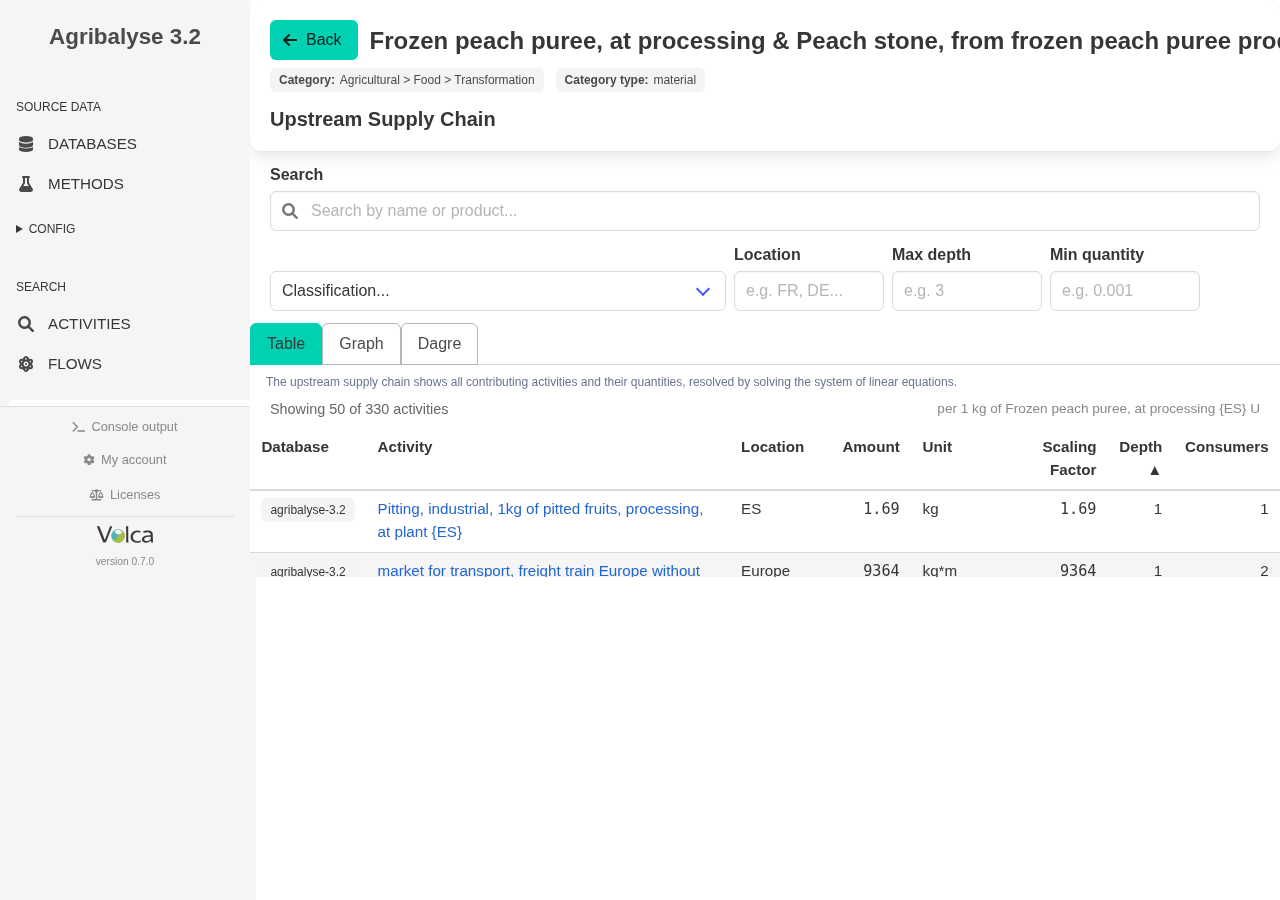This screenshot has width=1280, height=900.
Task: Expand the CONFIG section
Action: pyautogui.click(x=46, y=229)
